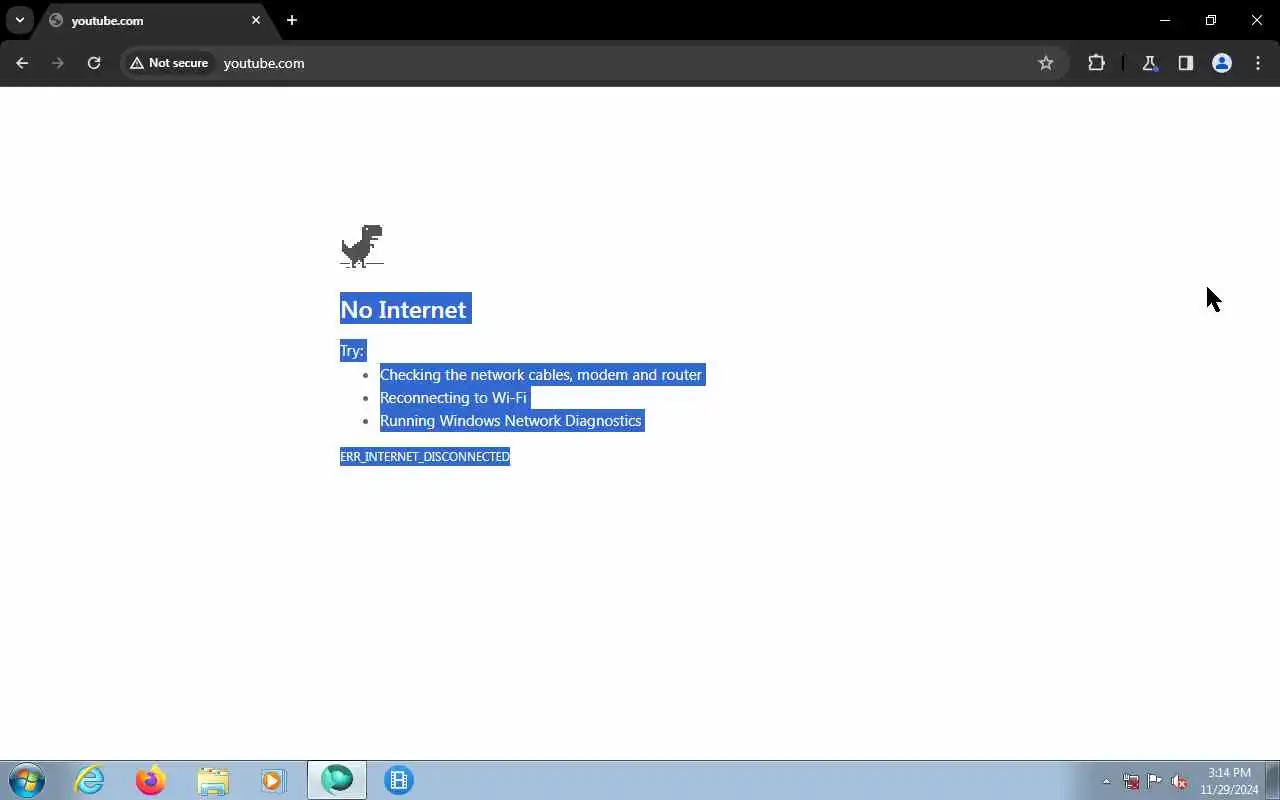Open a new tab with plus button
The width and height of the screenshot is (1280, 800).
(292, 20)
